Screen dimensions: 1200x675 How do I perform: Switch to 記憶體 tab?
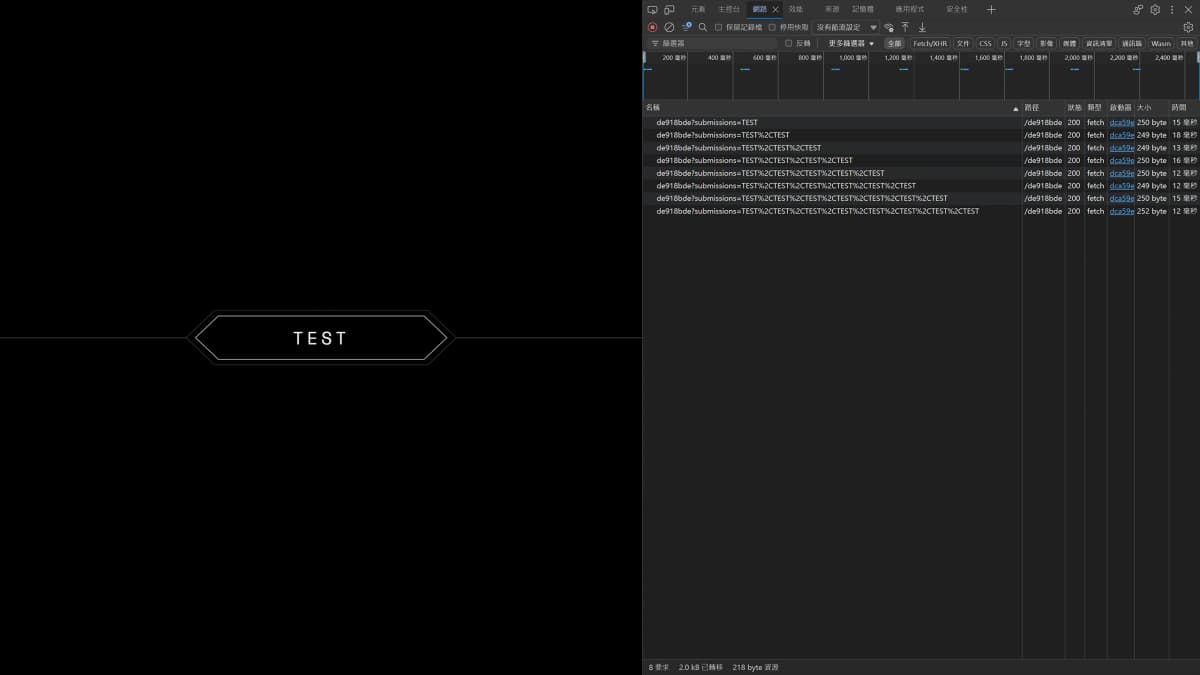point(863,9)
